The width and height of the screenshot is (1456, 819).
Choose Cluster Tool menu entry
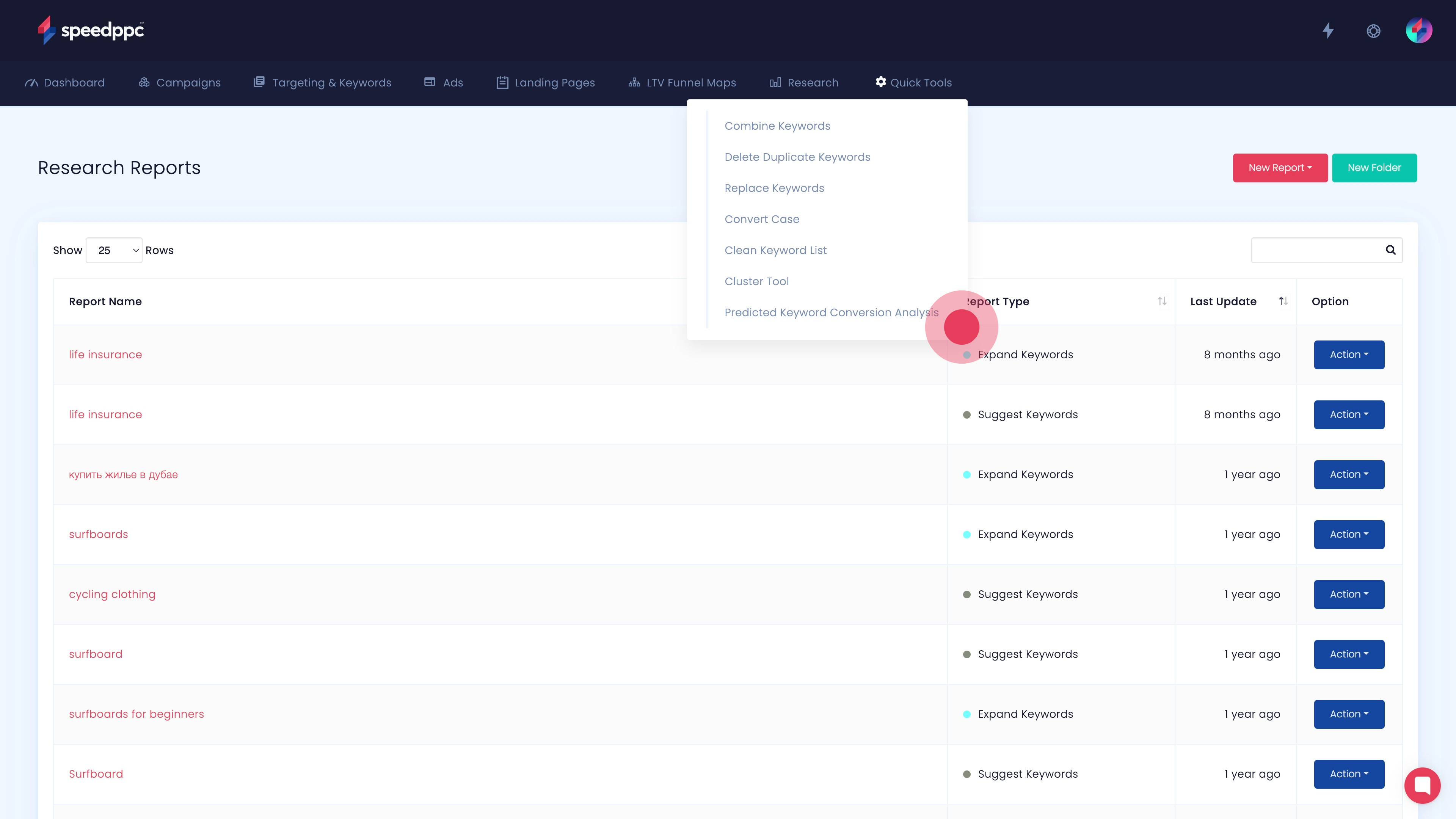point(756,281)
